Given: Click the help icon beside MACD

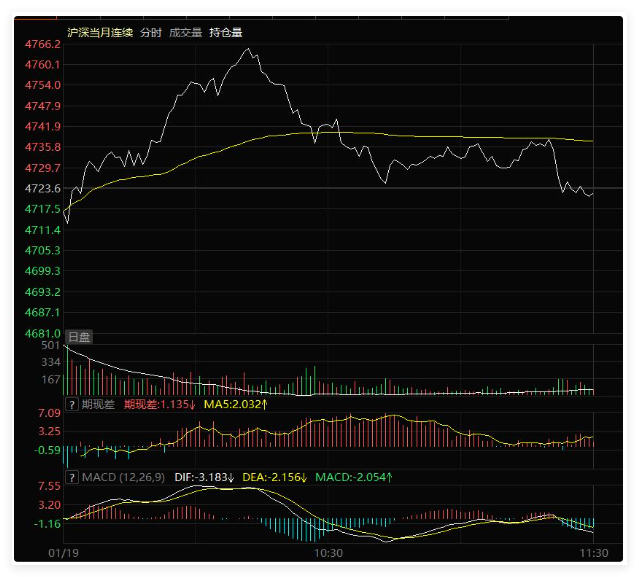Looking at the screenshot, I should [x=72, y=478].
